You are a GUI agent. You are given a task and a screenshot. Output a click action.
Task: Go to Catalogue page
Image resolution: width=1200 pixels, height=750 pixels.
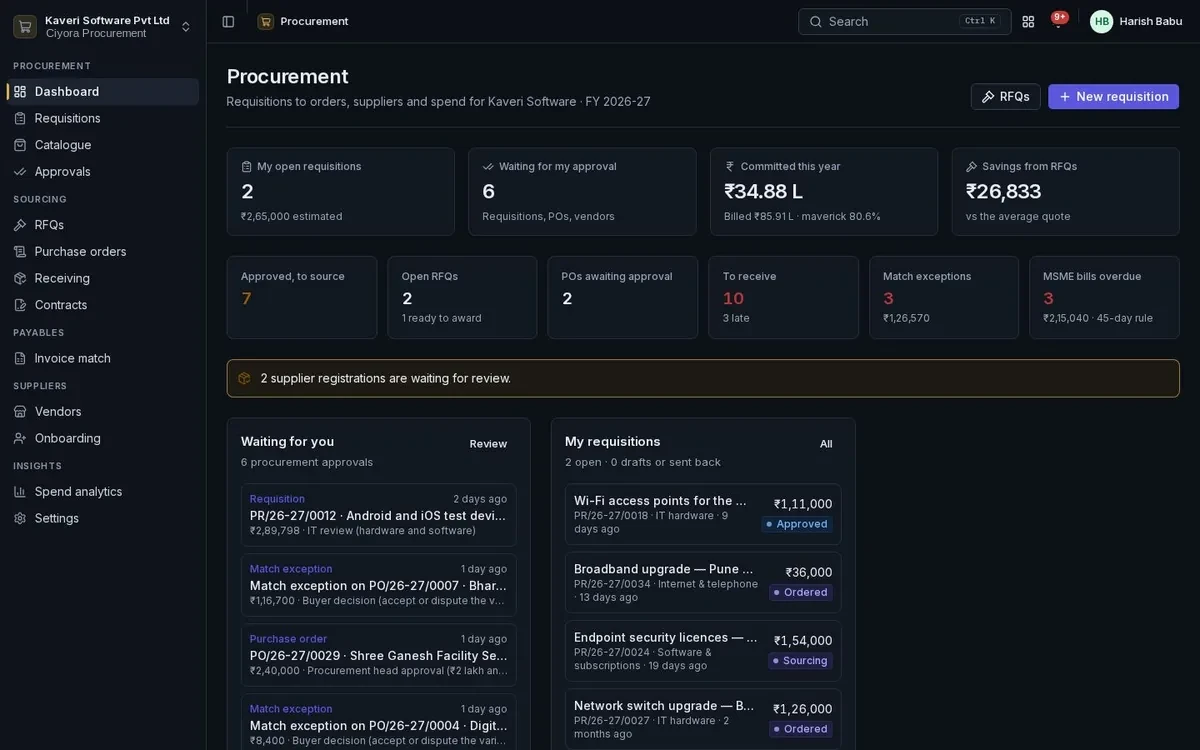coord(103,145)
